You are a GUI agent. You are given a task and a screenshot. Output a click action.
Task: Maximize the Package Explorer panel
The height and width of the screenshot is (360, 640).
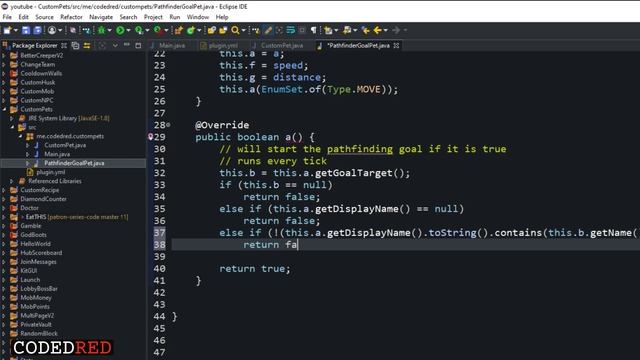138,45
